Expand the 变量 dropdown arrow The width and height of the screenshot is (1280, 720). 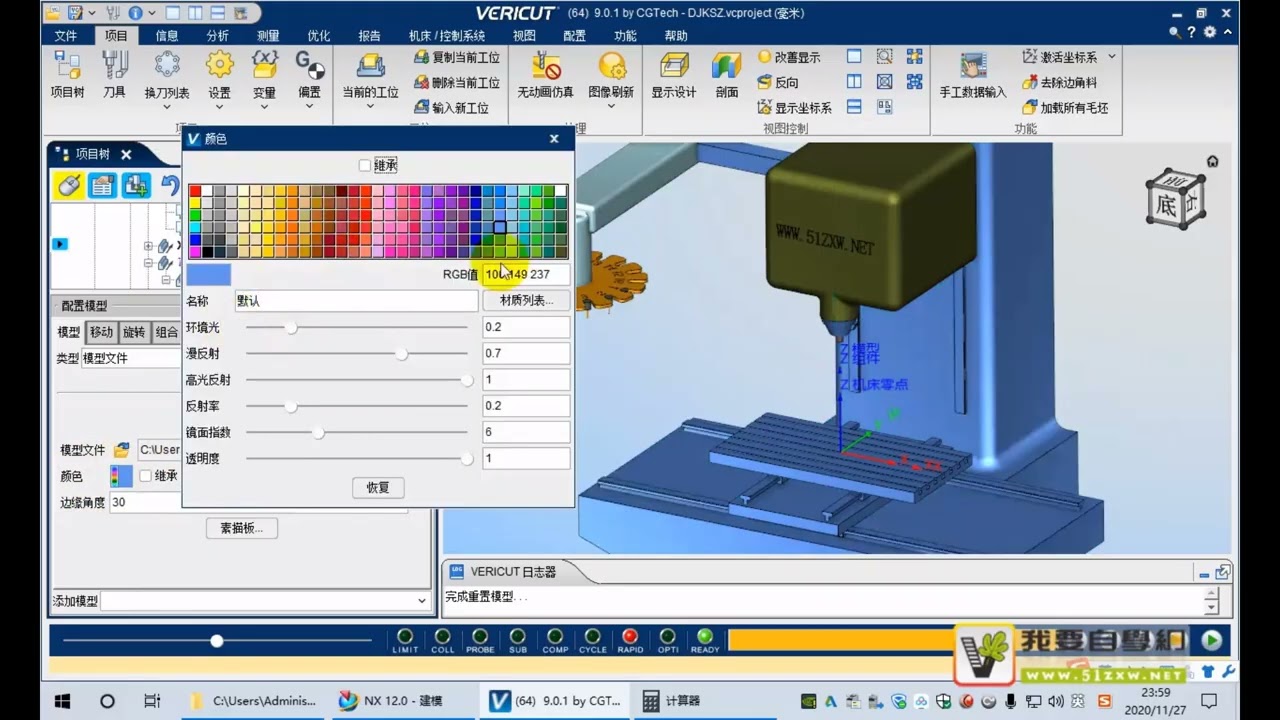pos(264,105)
